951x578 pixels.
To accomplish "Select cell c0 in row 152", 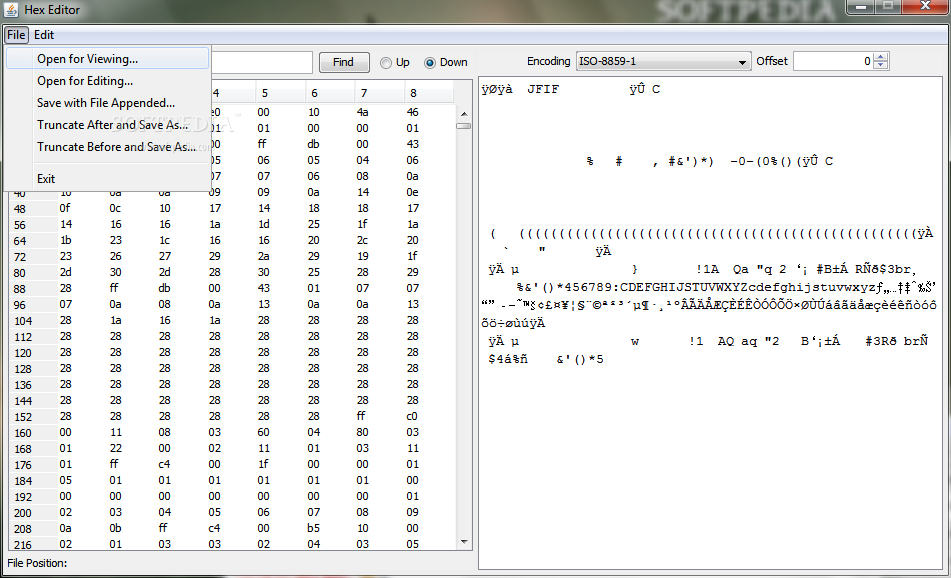I will (x=412, y=416).
